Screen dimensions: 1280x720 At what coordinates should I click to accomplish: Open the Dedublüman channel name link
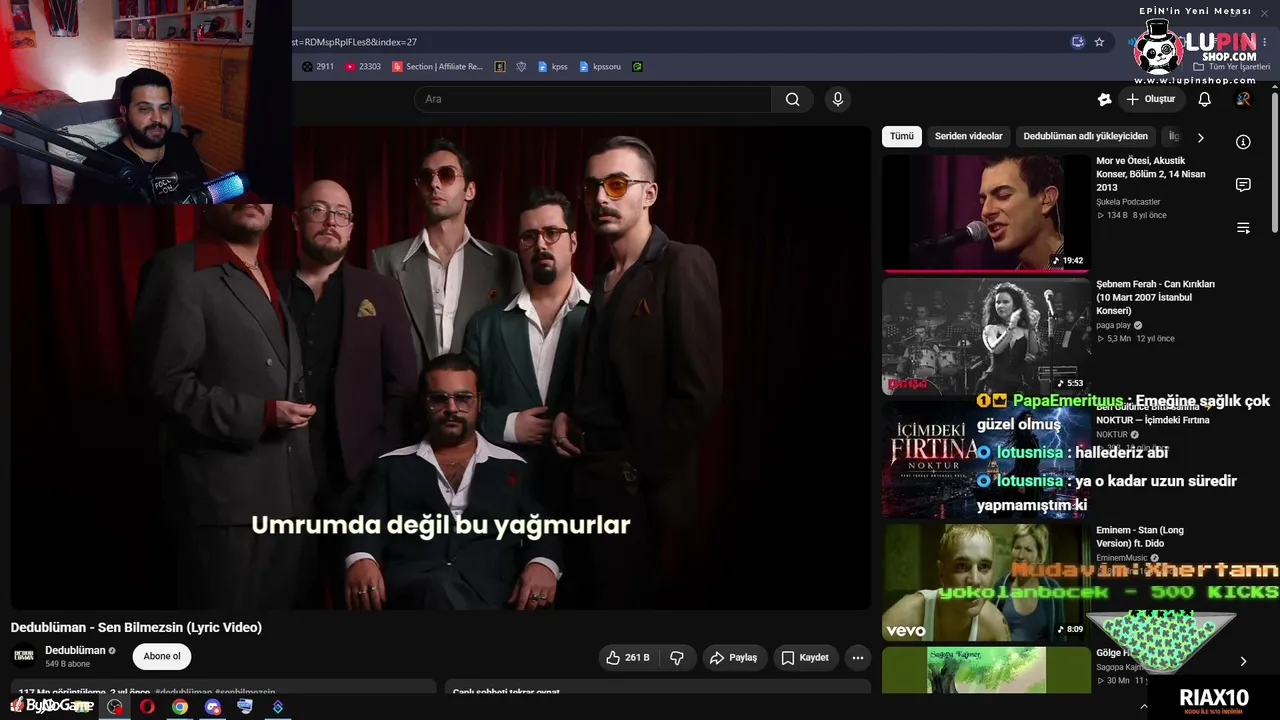point(75,650)
